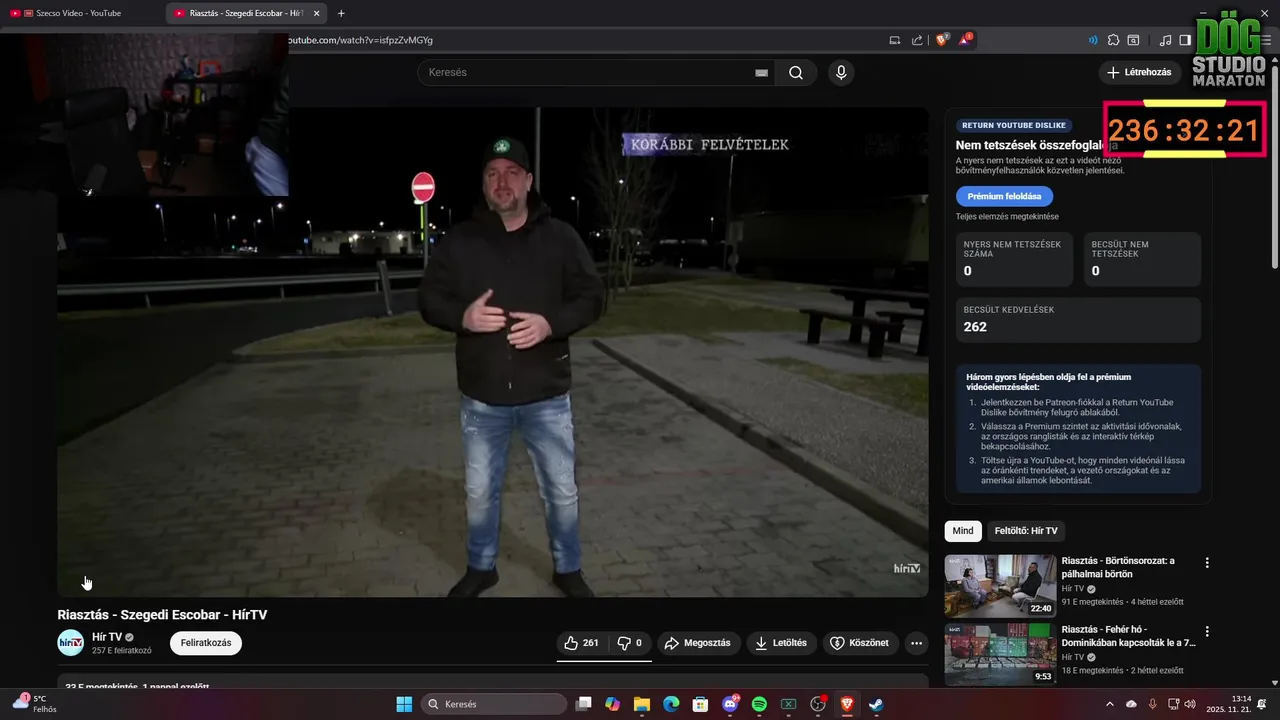Select the Mind filter chip
Image resolution: width=1280 pixels, height=720 pixels.
pos(963,531)
